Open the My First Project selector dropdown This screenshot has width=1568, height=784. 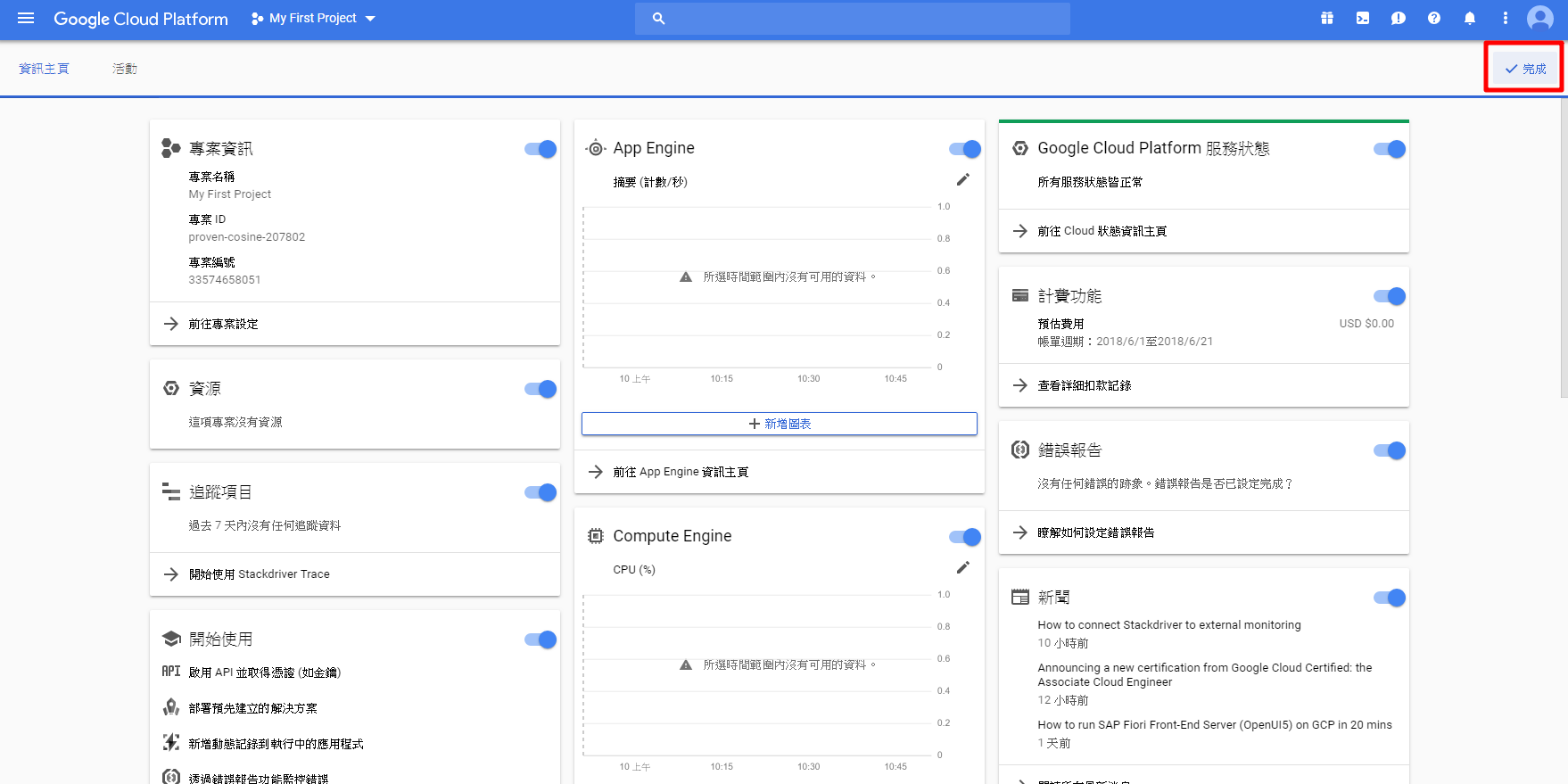313,18
